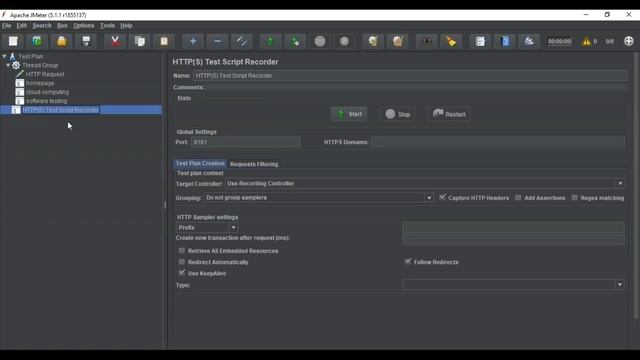Click the recorder Stop button
Image resolution: width=640 pixels, height=360 pixels.
pos(398,114)
